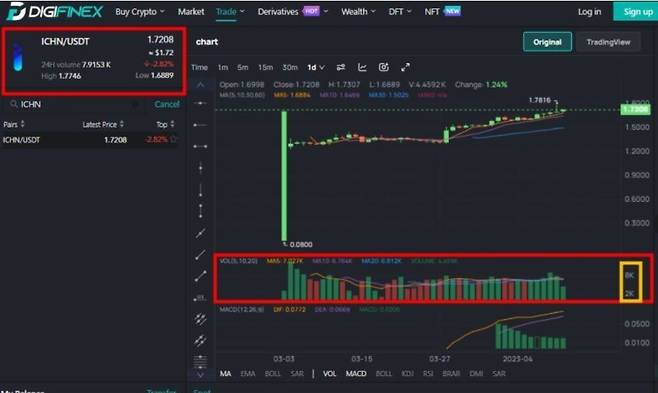
Task: Click the ICHN token logo icon
Action: (x=18, y=57)
